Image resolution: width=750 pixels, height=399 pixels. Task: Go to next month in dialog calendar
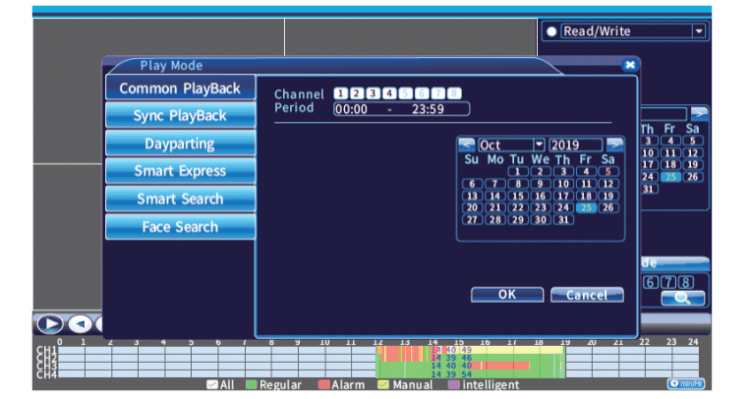615,144
